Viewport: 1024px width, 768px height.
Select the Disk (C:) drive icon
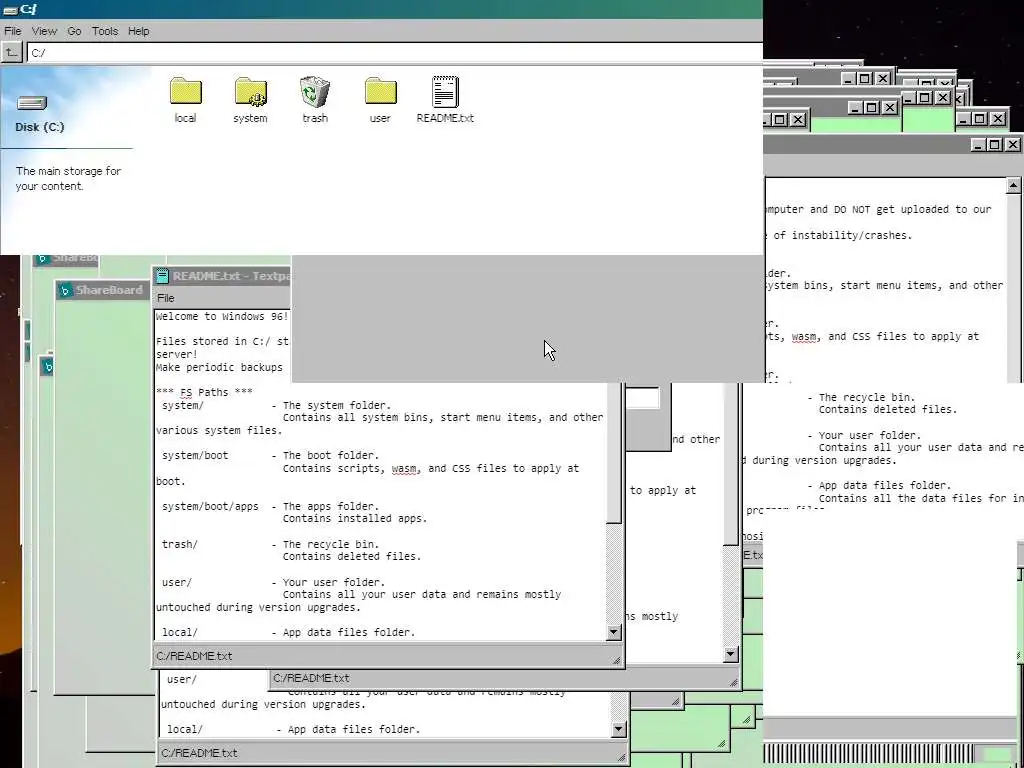(x=32, y=103)
